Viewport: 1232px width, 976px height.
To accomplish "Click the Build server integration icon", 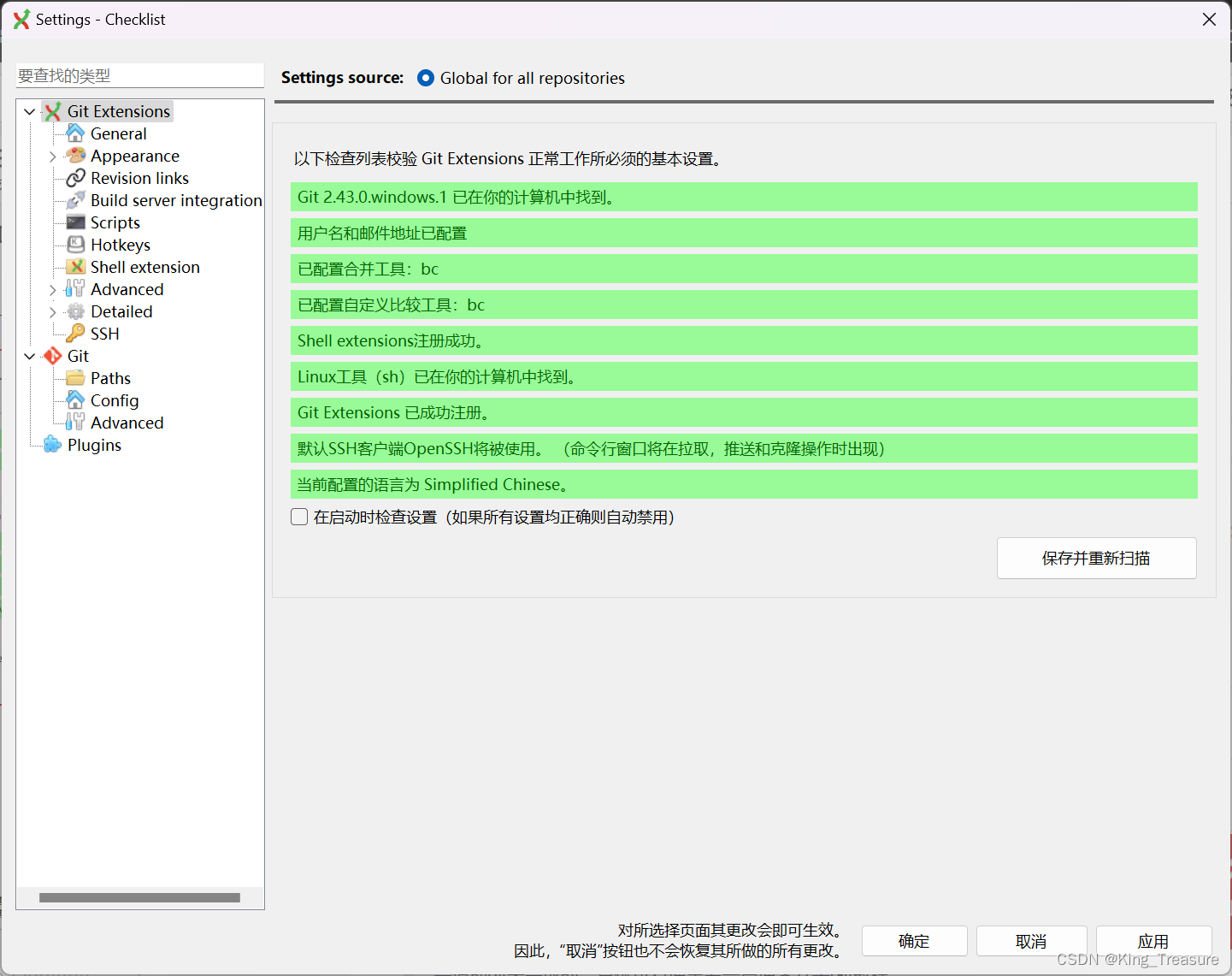I will click(75, 200).
